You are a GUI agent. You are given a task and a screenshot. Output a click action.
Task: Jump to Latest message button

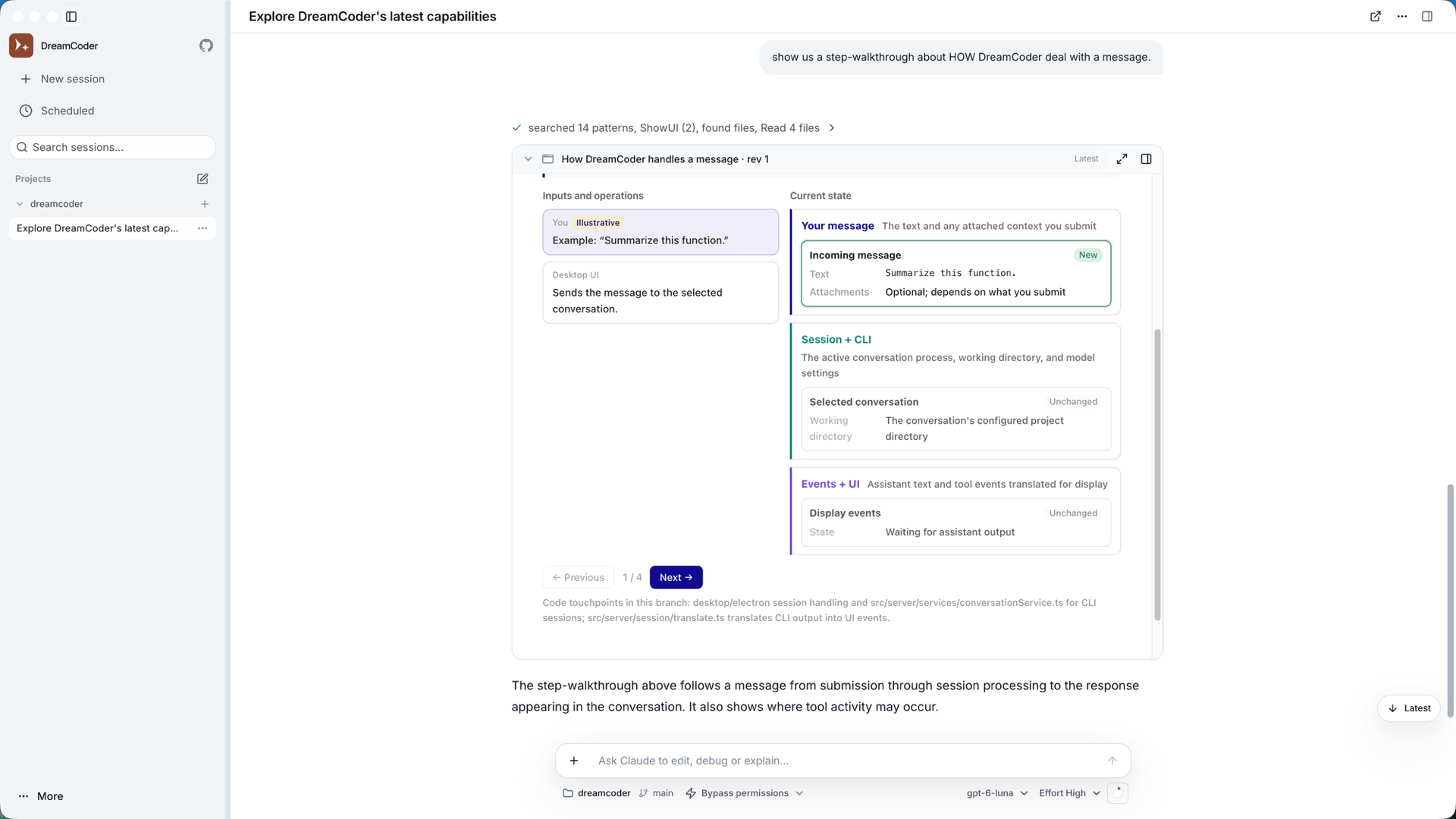click(1409, 708)
